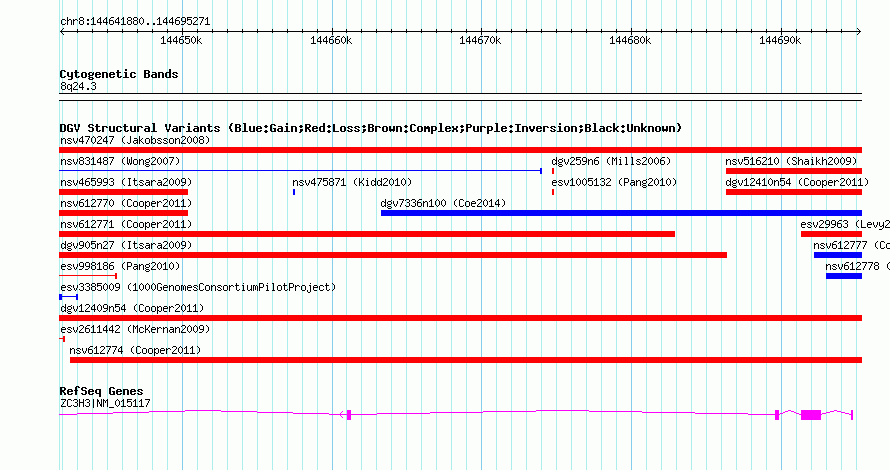The width and height of the screenshot is (890, 470).
Task: Open dgv259n6 (Mills2006) variant label
Action: click(611, 161)
